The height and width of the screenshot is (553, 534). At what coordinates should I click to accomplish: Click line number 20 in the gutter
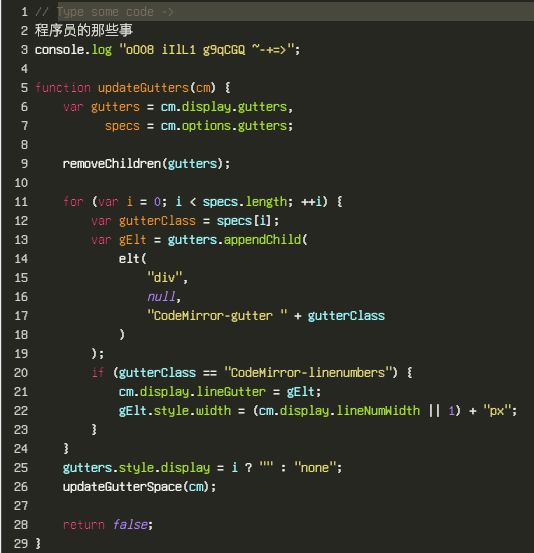[x=21, y=373]
